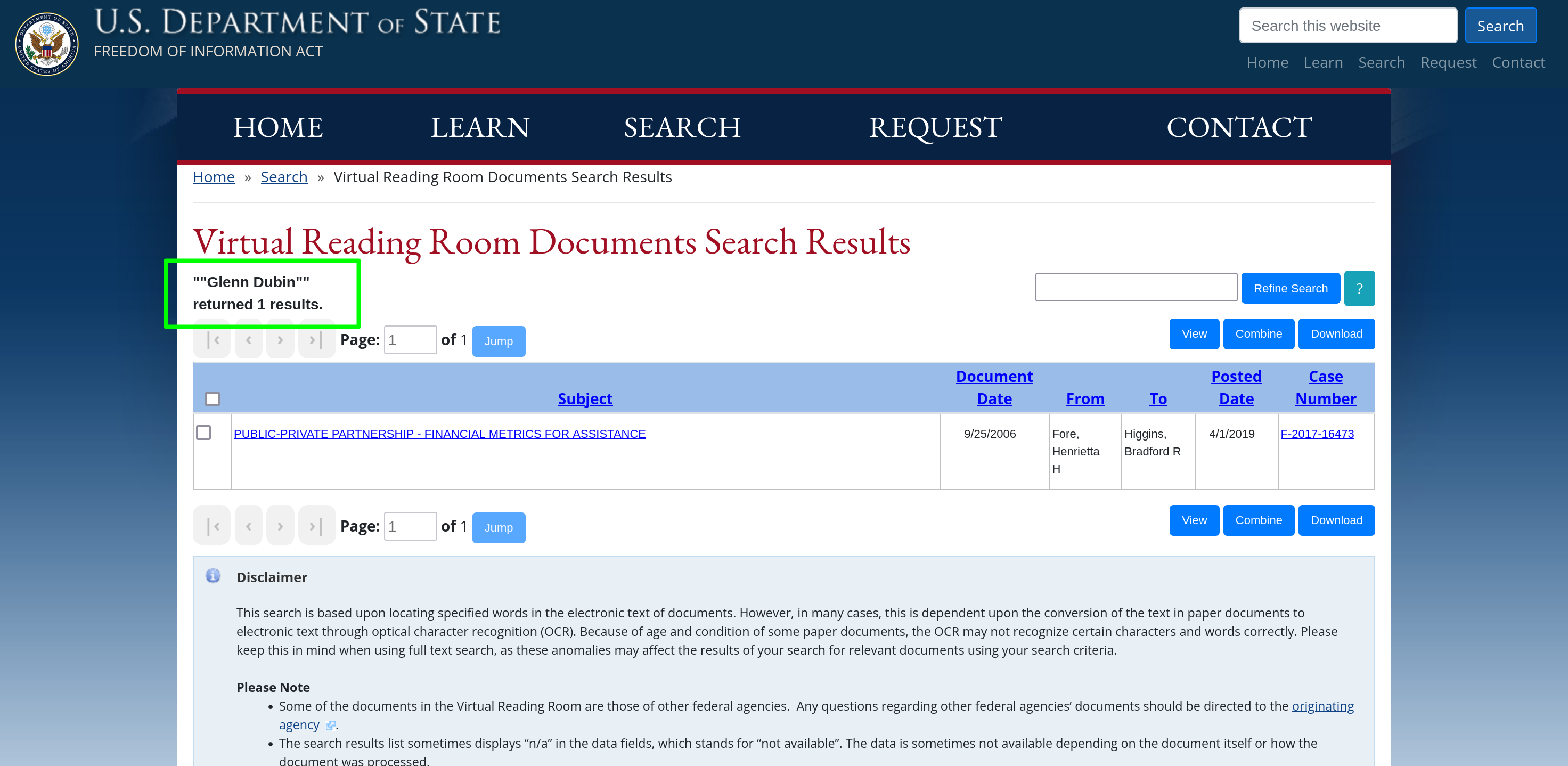The image size is (1568, 766).
Task: Go to next page in top pager
Action: click(x=280, y=340)
